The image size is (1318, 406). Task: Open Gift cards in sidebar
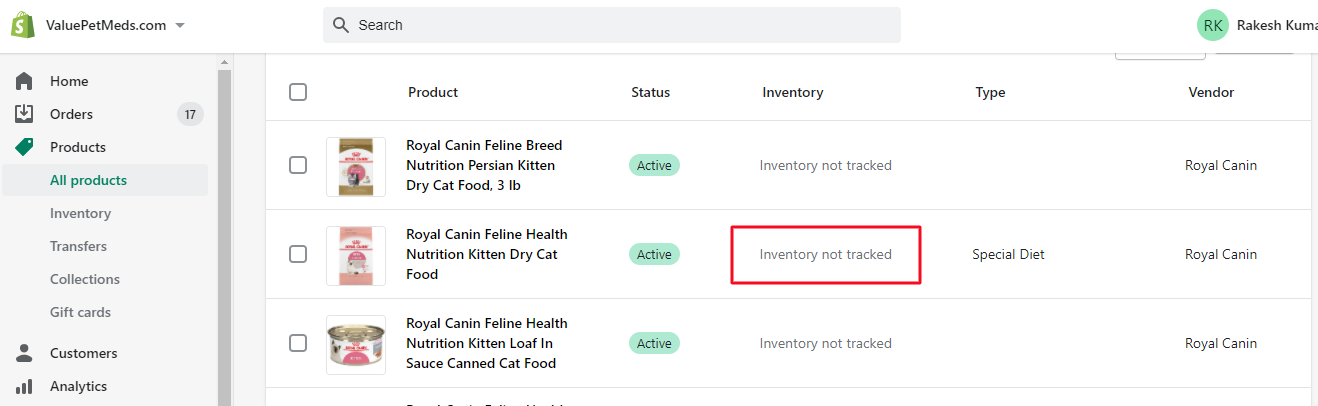(80, 312)
